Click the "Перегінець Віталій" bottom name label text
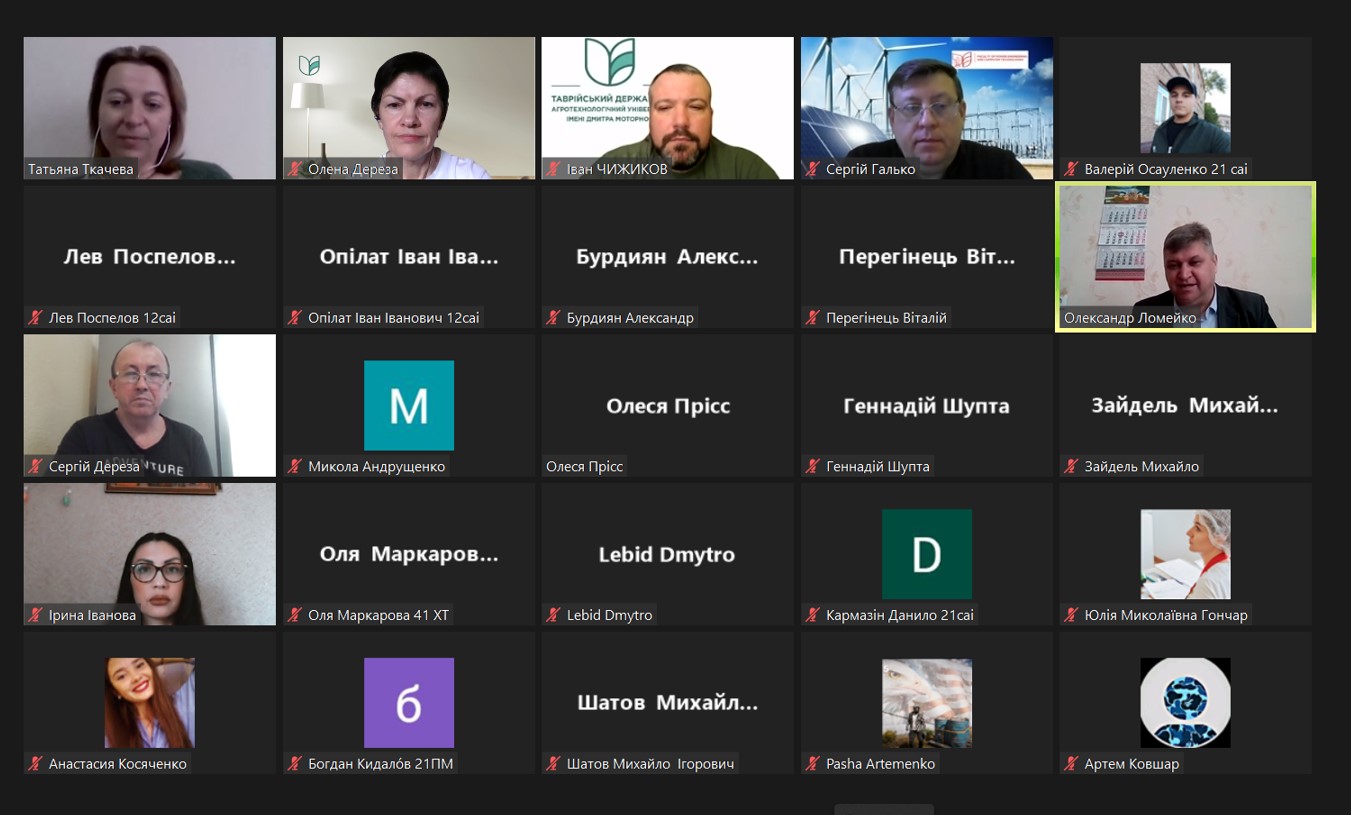The height and width of the screenshot is (815, 1351). point(886,318)
